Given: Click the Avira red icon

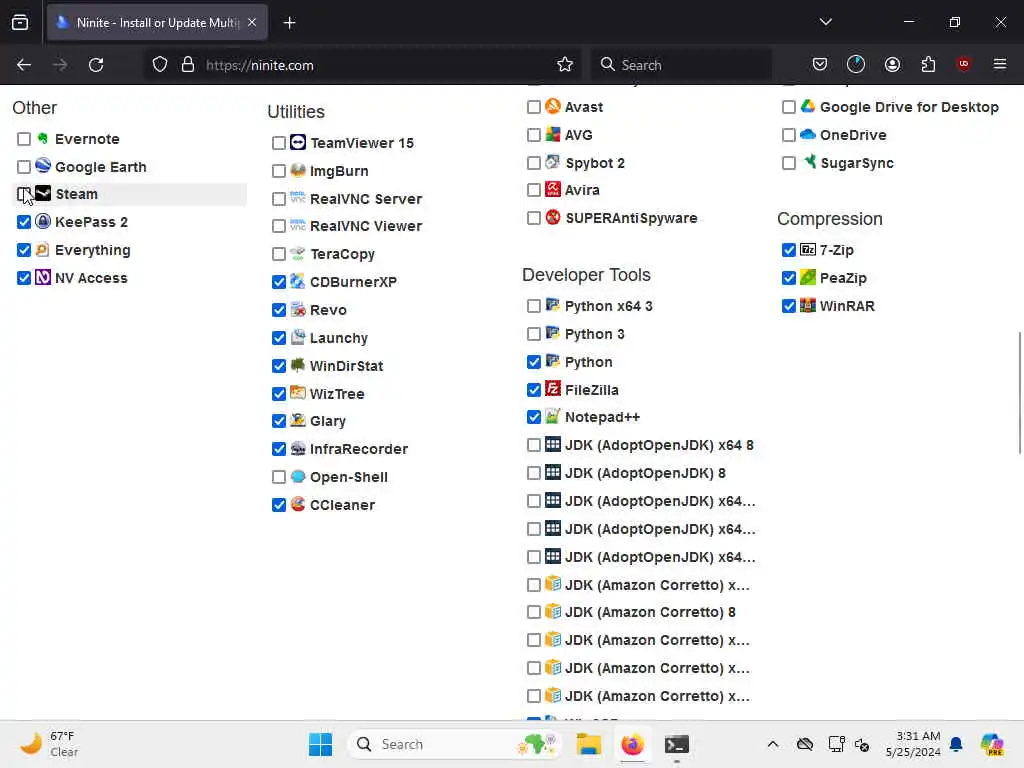Looking at the screenshot, I should pyautogui.click(x=552, y=189).
